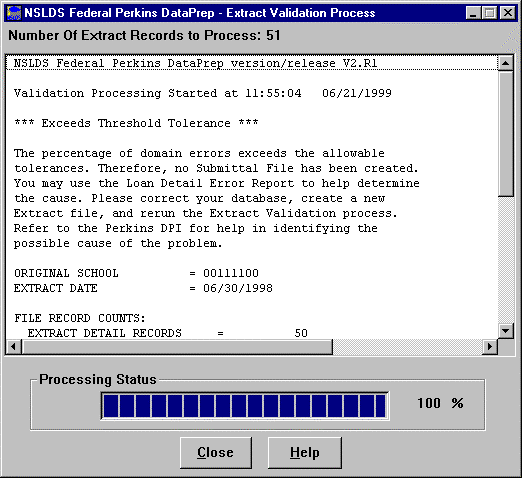Select the line 'NSLDS Federal Perkins DataPrep version/release V2.R1'
The width and height of the screenshot is (522, 478).
point(252,63)
